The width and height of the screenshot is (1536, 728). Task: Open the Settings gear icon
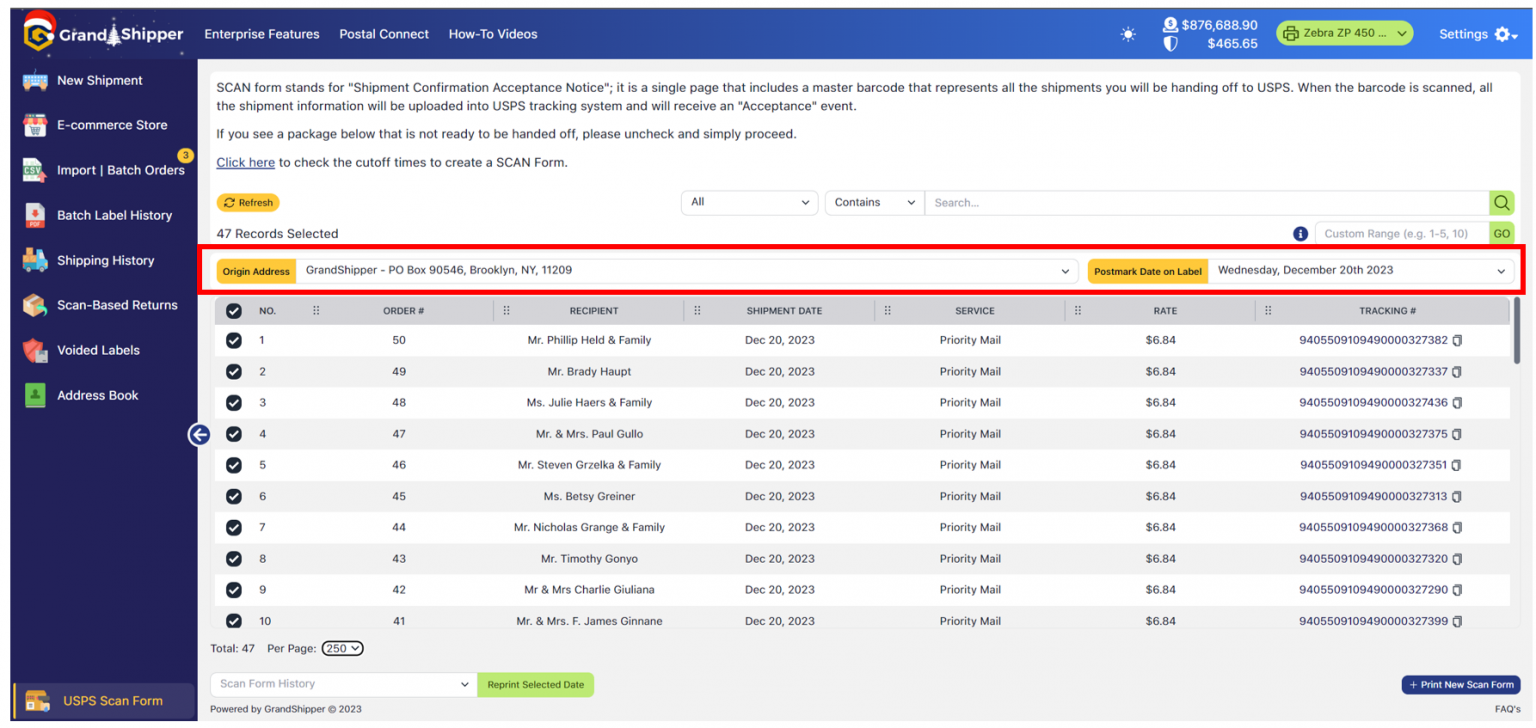1505,34
